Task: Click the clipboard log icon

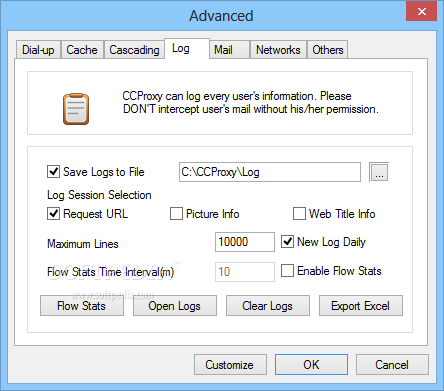Action: 76,109
